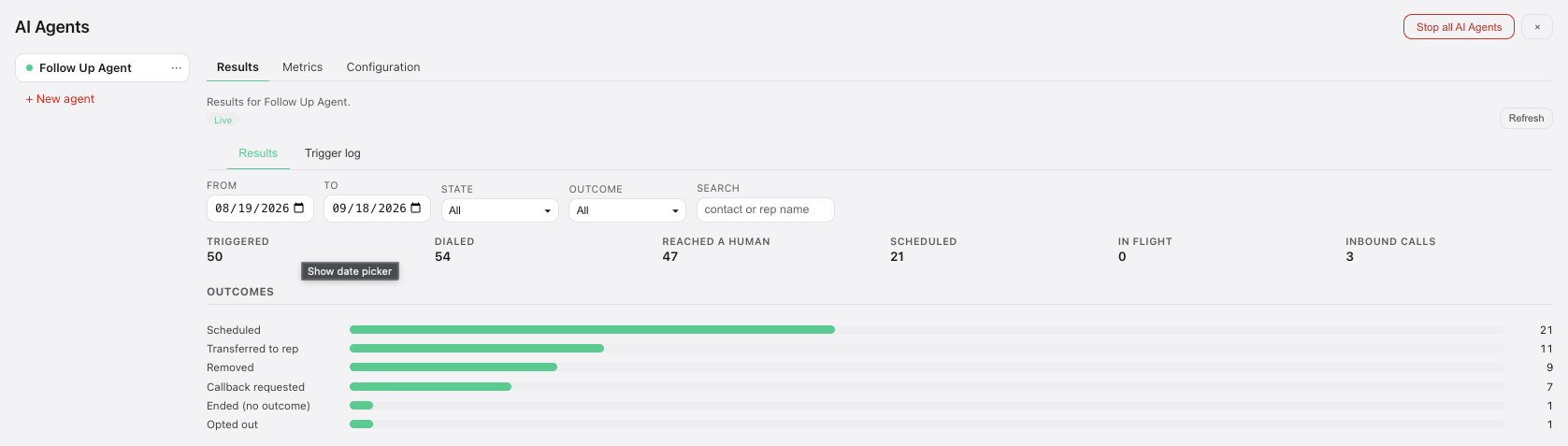This screenshot has height=446, width=1568.
Task: Refresh the agent results
Action: click(x=1526, y=119)
